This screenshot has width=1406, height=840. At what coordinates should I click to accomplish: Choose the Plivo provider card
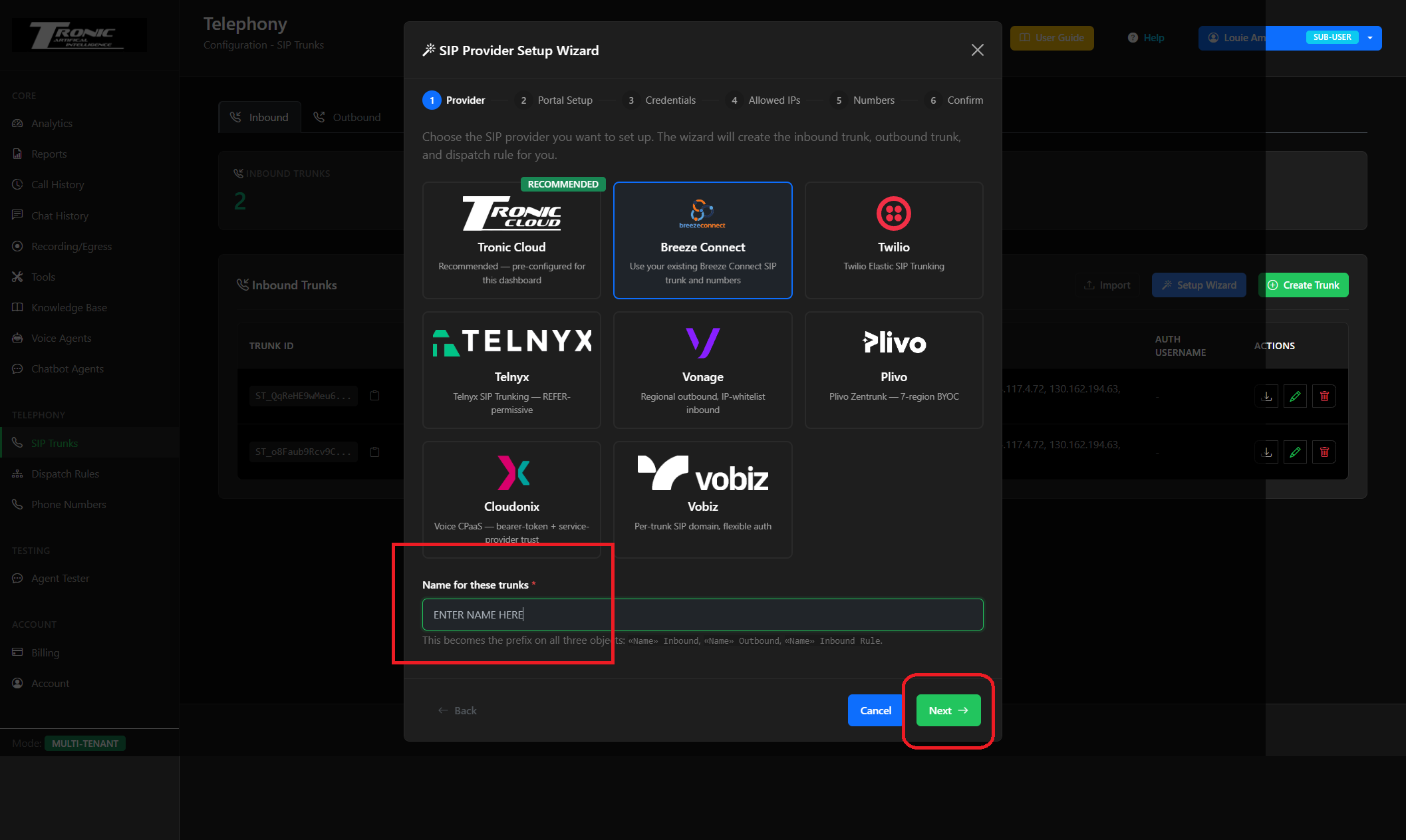click(894, 370)
